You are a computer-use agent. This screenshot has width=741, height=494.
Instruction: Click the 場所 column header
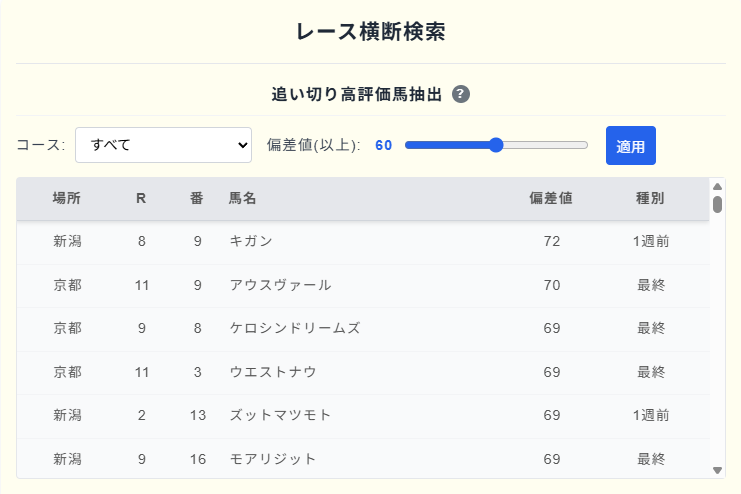pyautogui.click(x=67, y=198)
